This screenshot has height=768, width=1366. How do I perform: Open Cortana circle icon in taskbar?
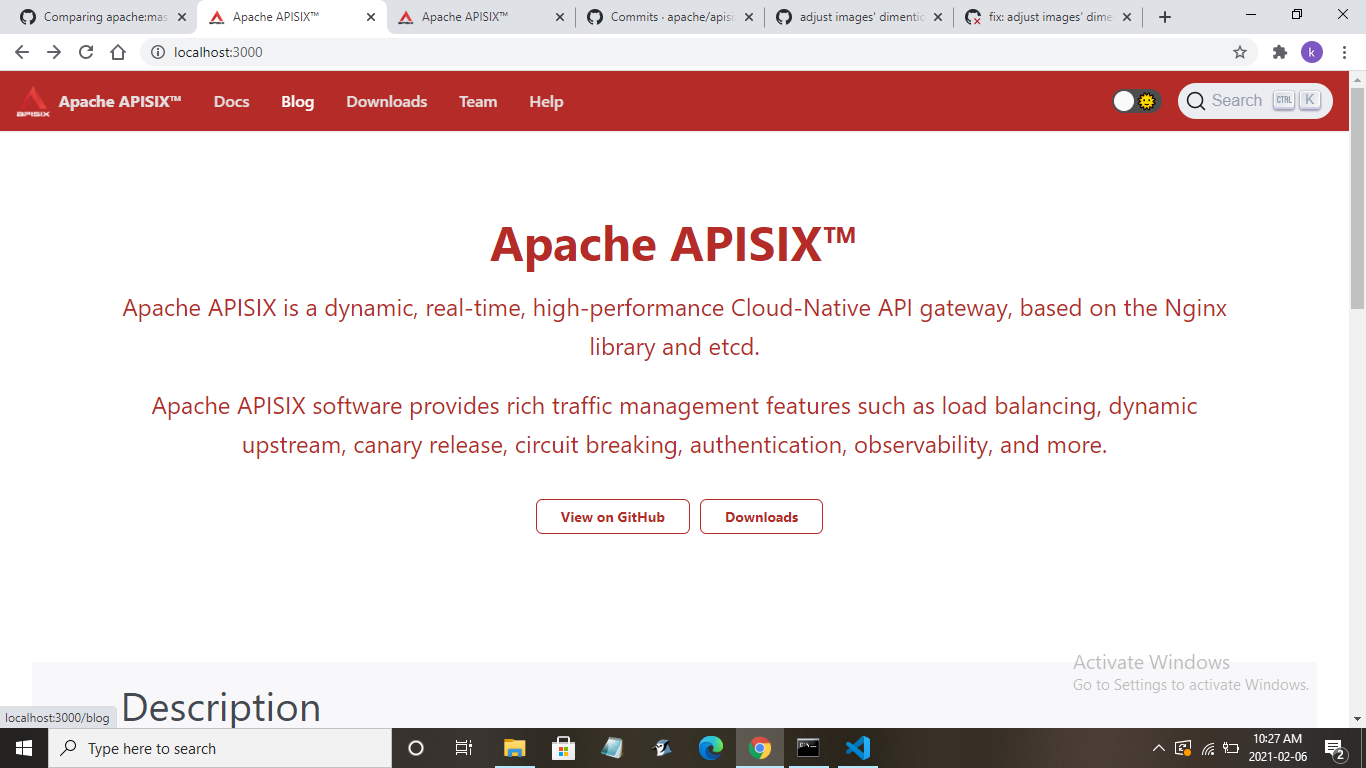click(x=416, y=748)
